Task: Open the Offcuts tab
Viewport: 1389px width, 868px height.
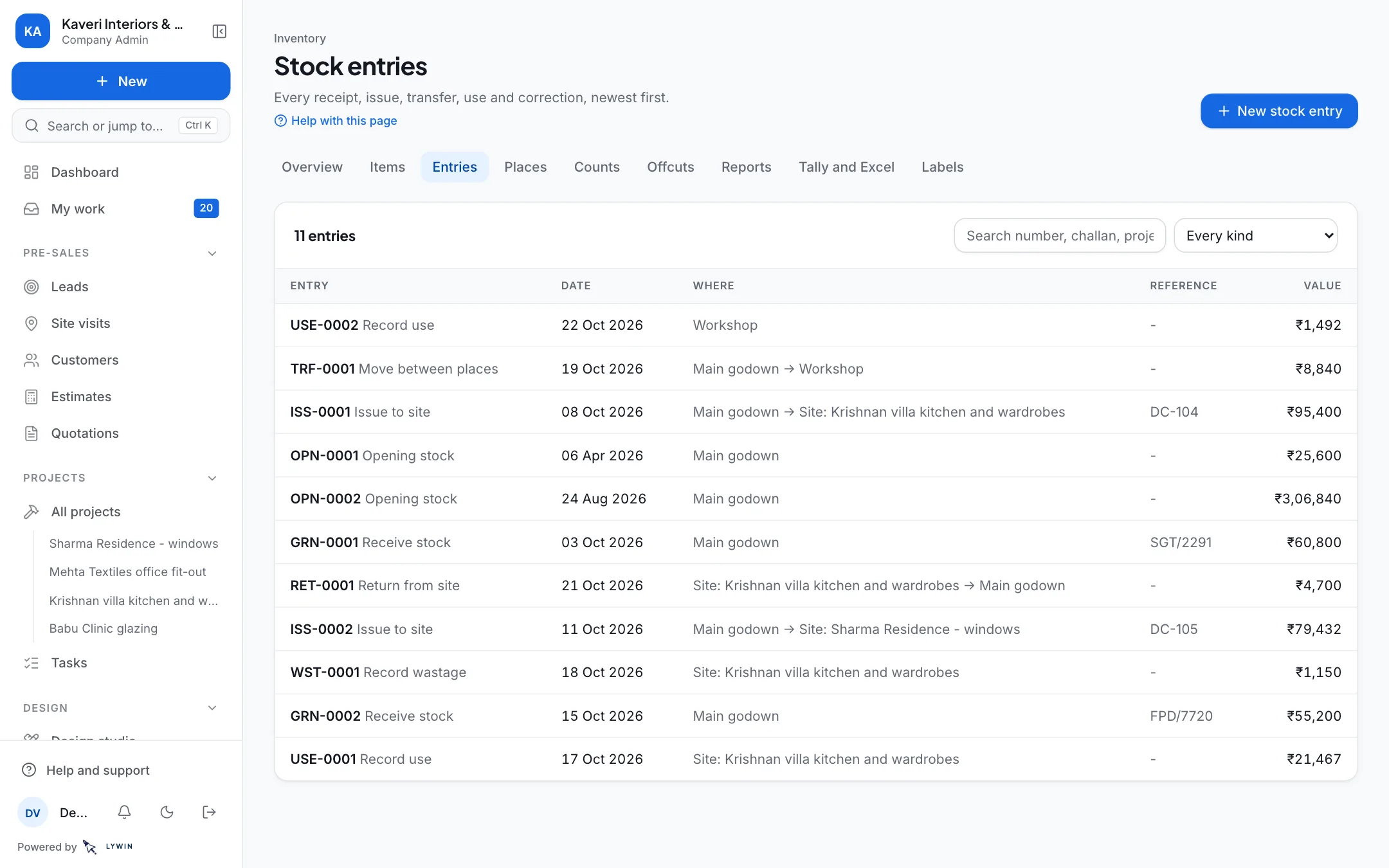Action: point(670,167)
